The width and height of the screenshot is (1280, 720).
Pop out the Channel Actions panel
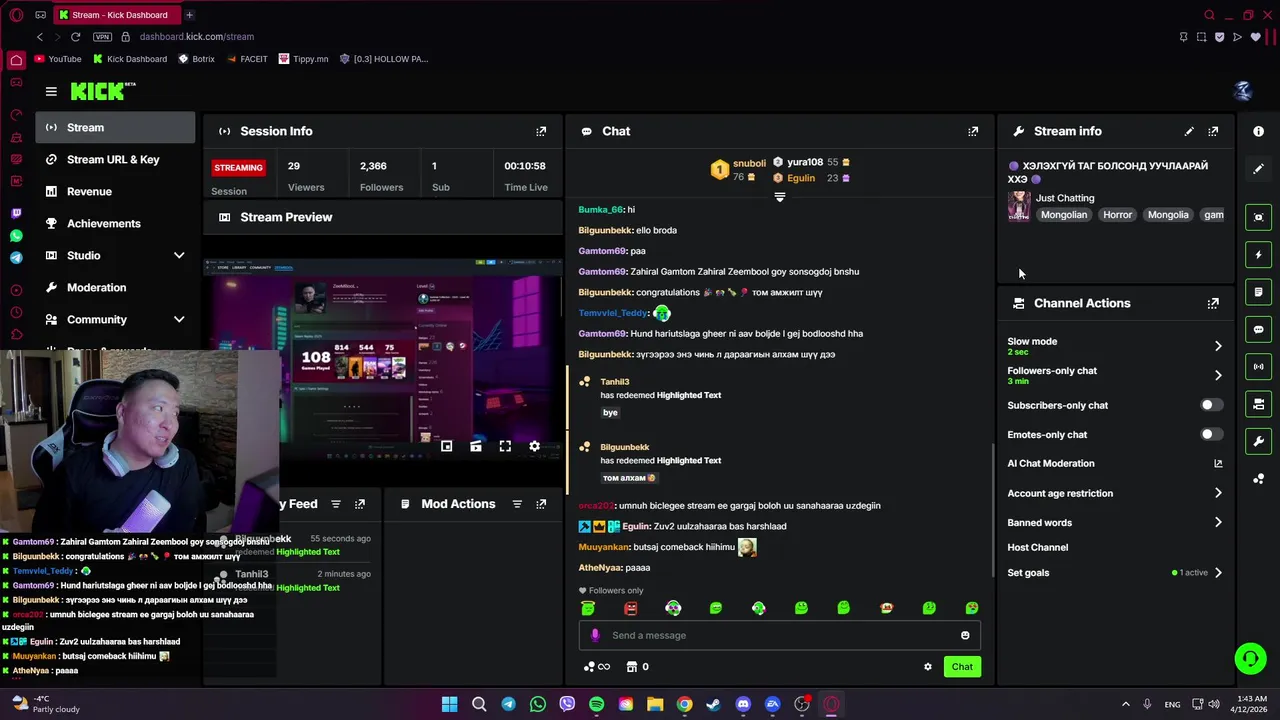pyautogui.click(x=1213, y=303)
